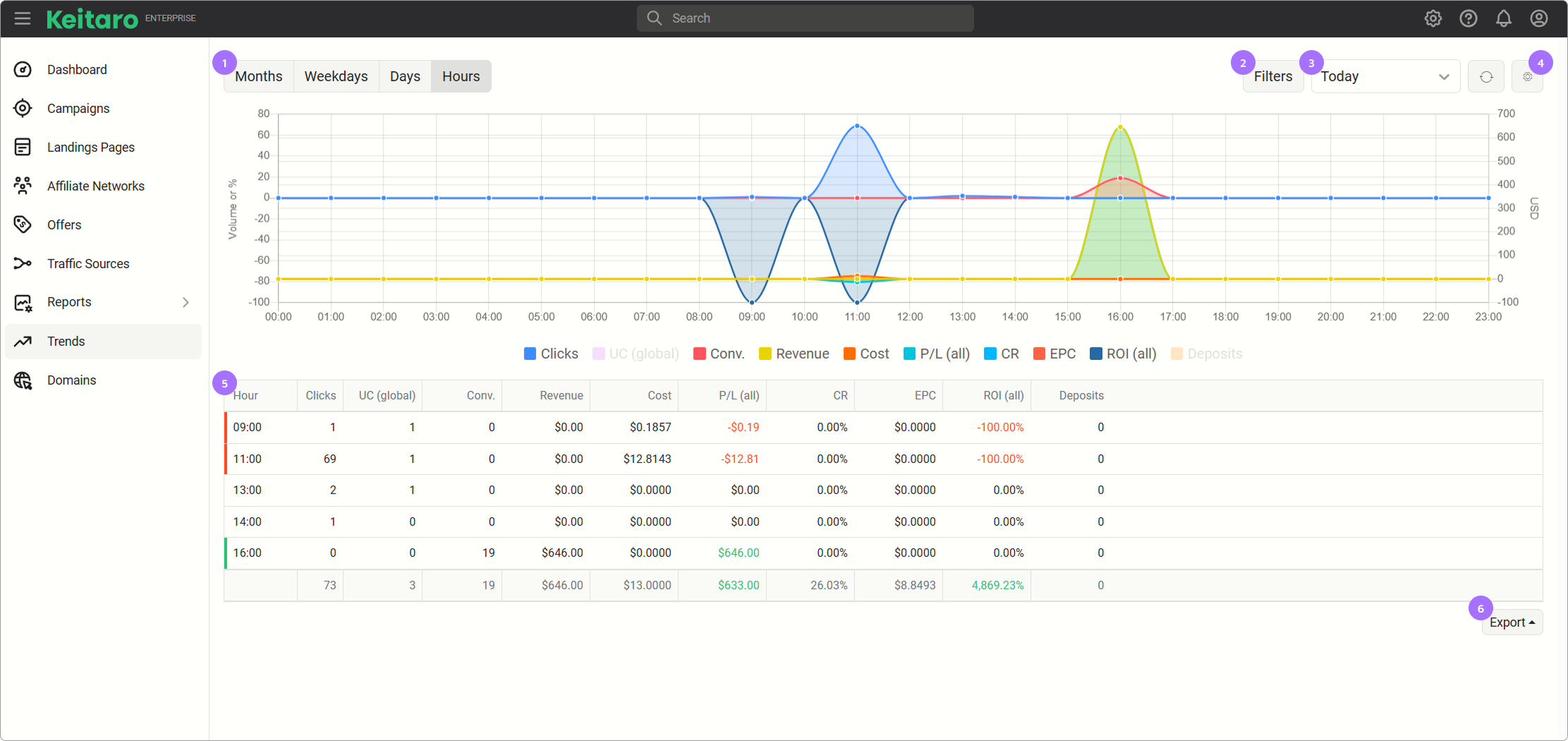Toggle Conv. series in legend
This screenshot has height=741, width=1568.
pyautogui.click(x=719, y=354)
